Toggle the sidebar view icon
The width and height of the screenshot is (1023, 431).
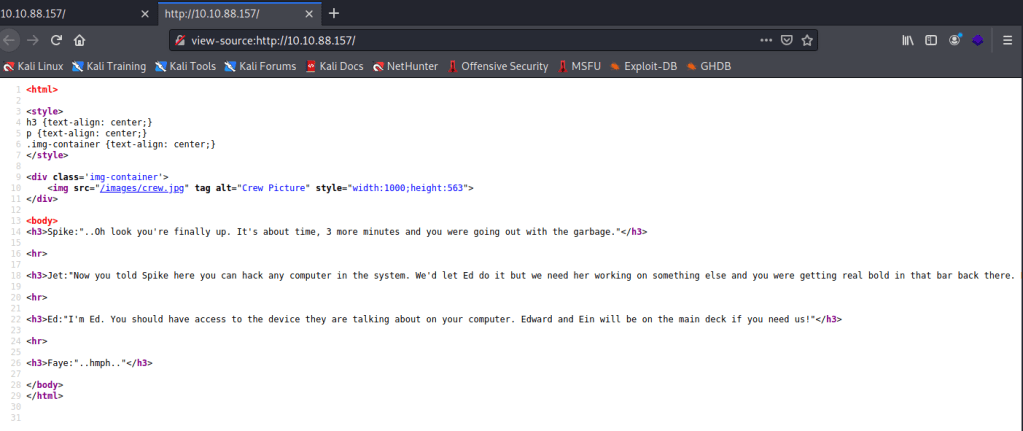click(931, 40)
